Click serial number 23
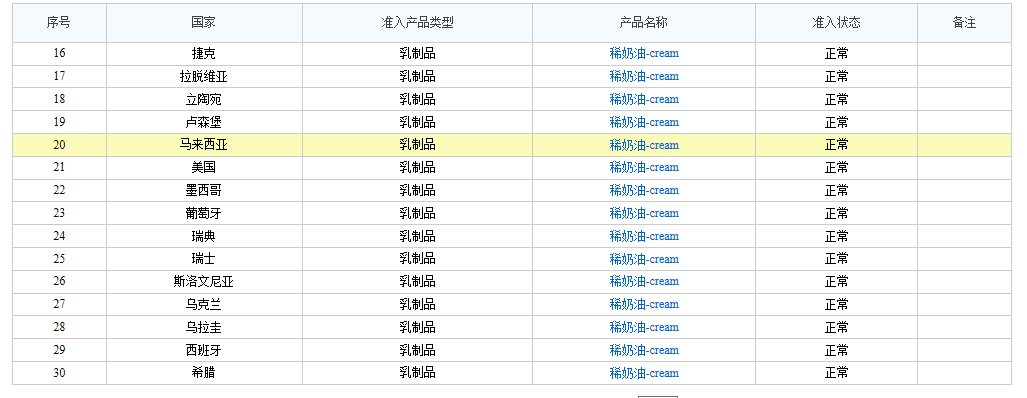 [x=59, y=213]
